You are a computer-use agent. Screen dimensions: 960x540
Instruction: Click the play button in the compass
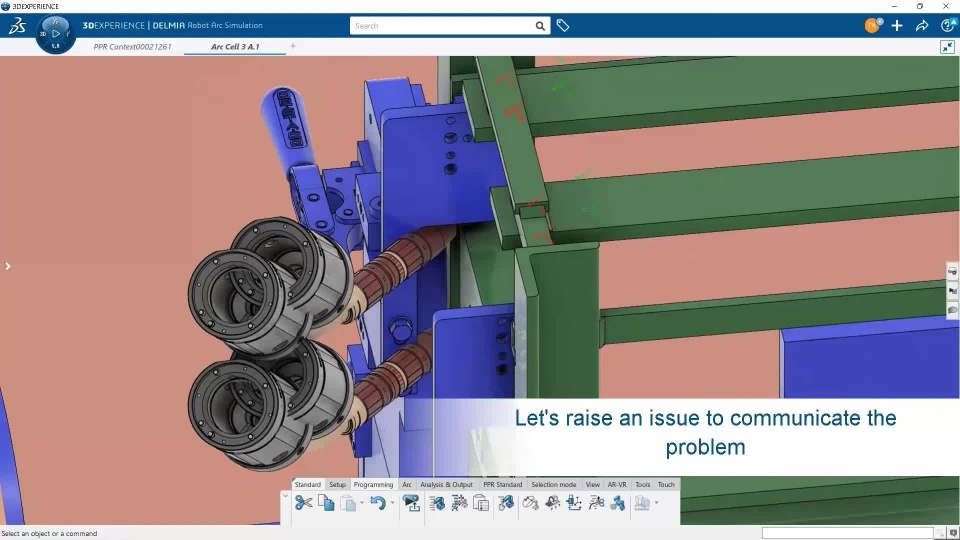[x=56, y=34]
